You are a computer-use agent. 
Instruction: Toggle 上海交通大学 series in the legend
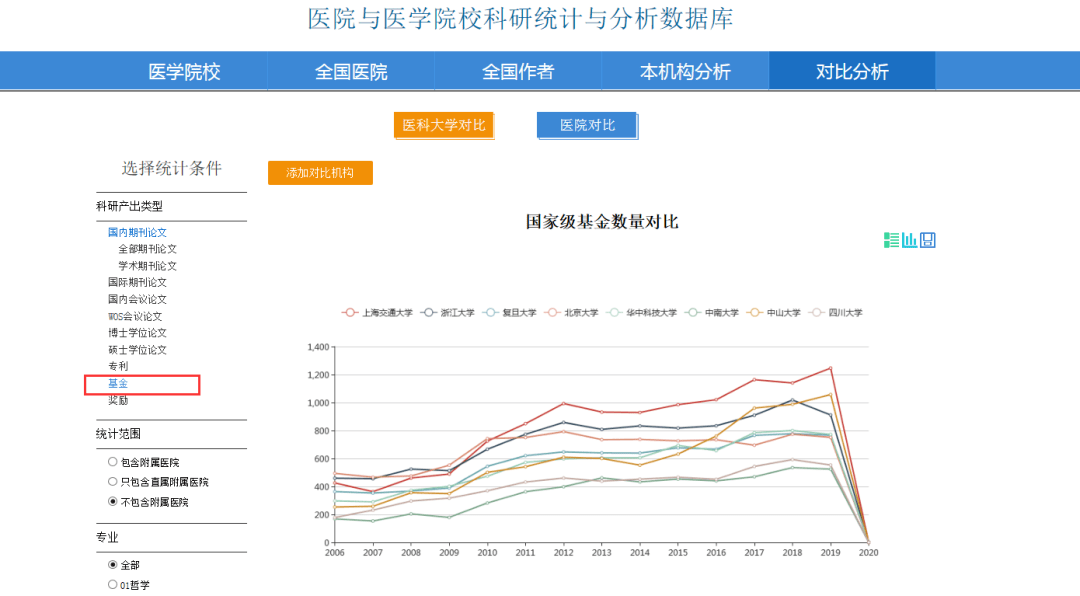click(x=387, y=311)
